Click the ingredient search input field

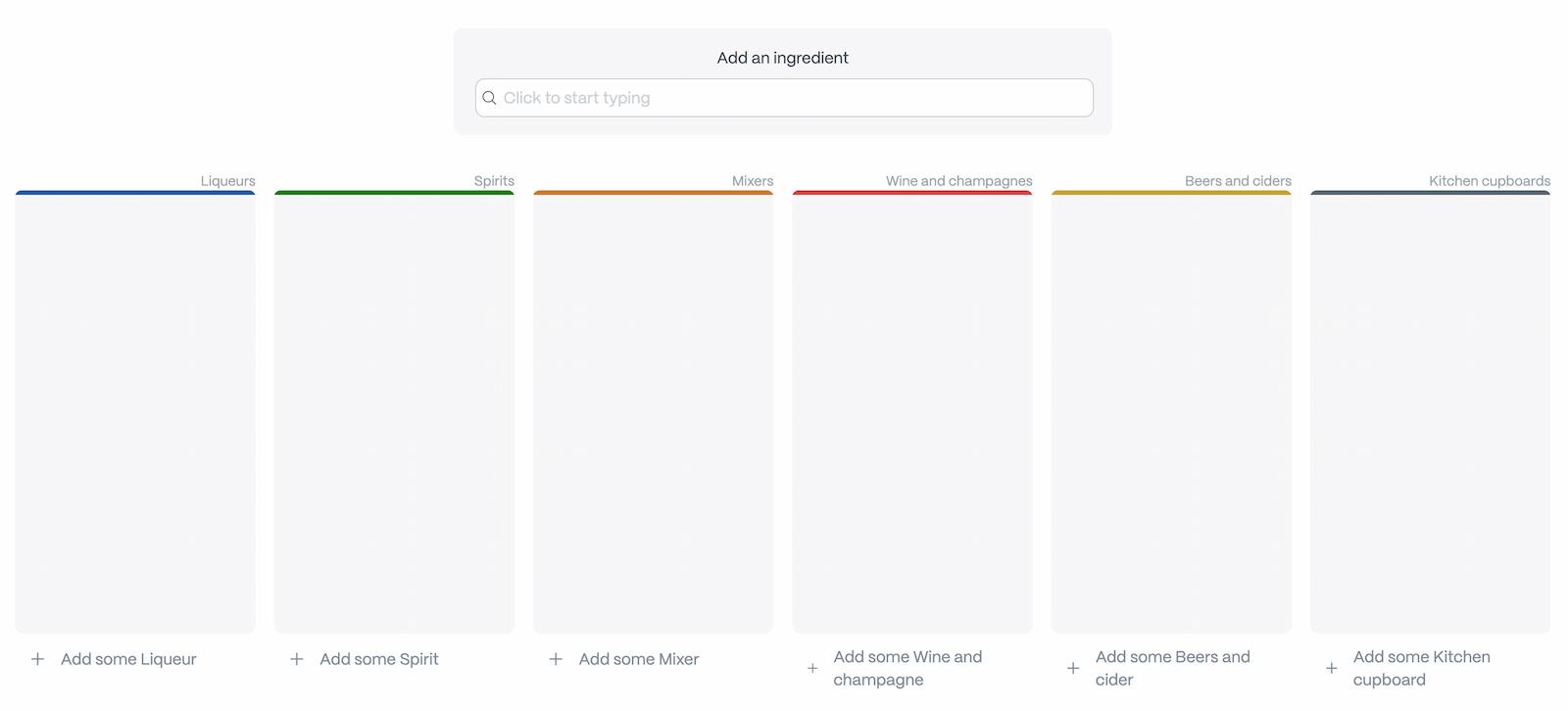pyautogui.click(x=783, y=97)
